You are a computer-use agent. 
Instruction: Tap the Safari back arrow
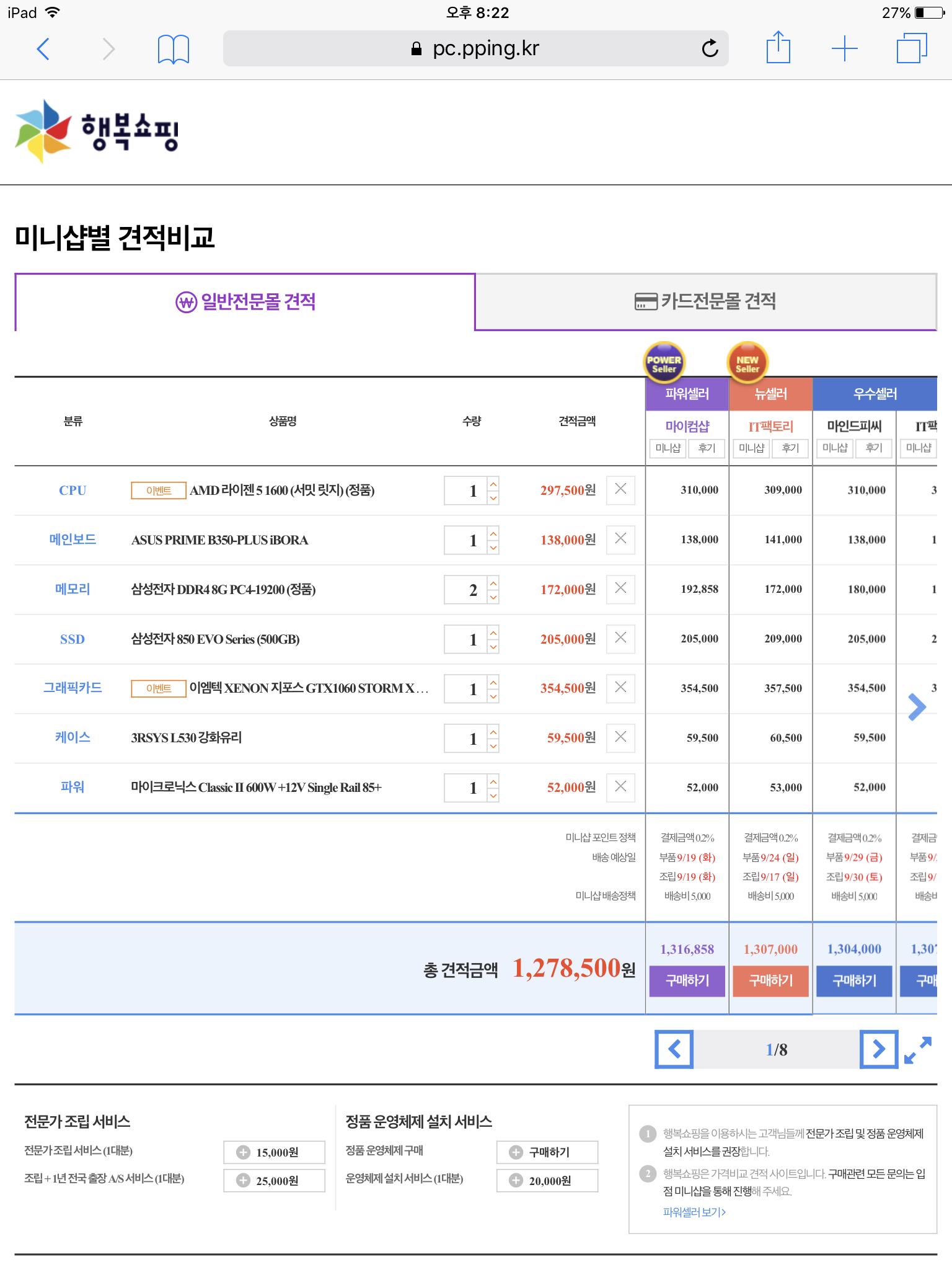(43, 48)
